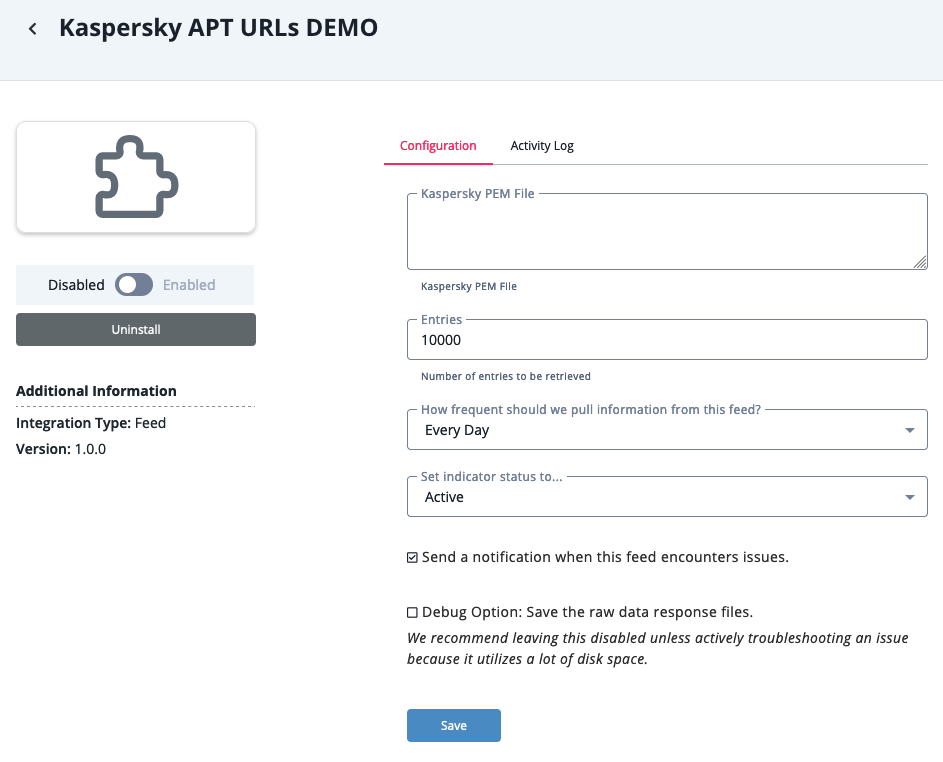
Task: Uncheck Send a notification on feed issues
Action: pos(412,558)
